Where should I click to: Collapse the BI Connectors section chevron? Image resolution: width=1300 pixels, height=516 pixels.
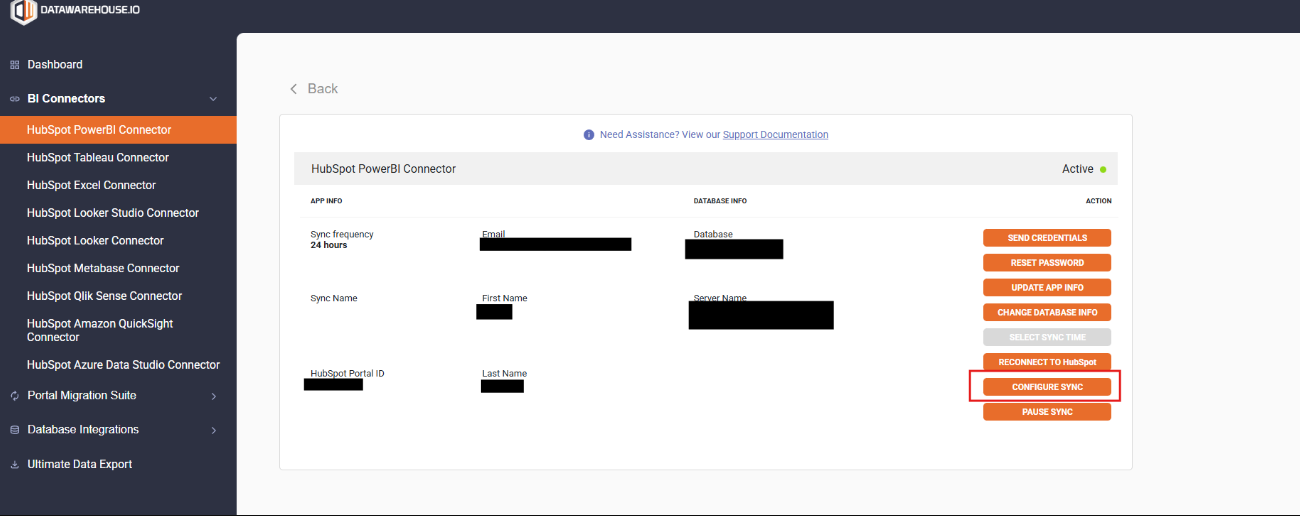[213, 99]
